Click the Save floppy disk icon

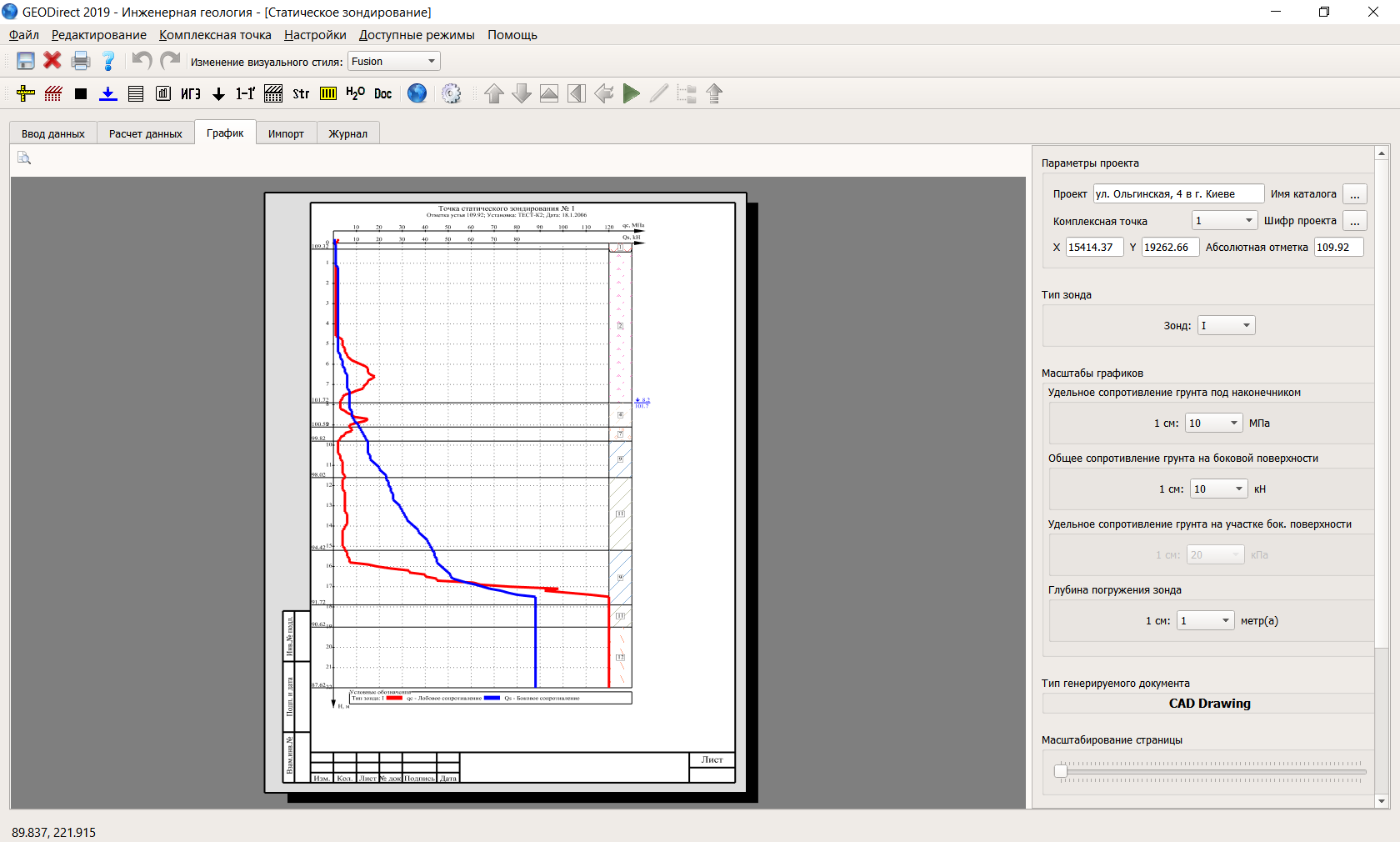[x=26, y=61]
